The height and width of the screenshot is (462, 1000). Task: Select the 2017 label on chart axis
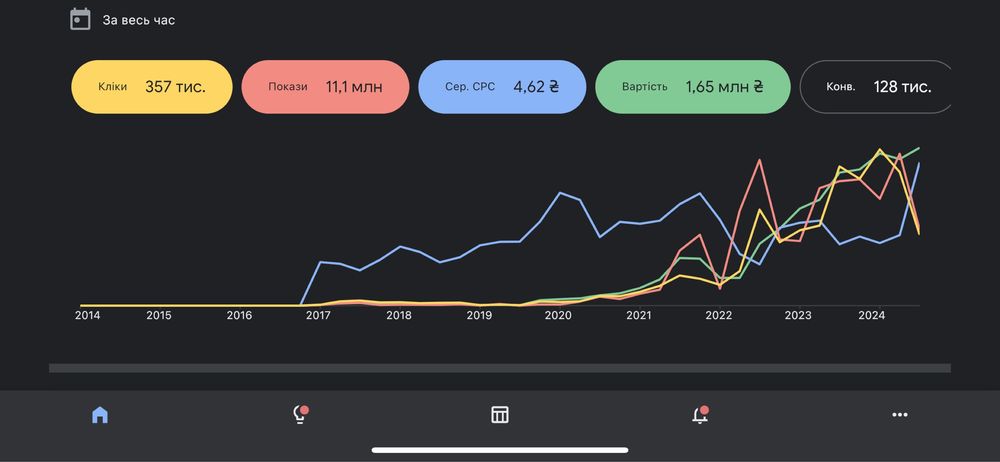point(318,315)
